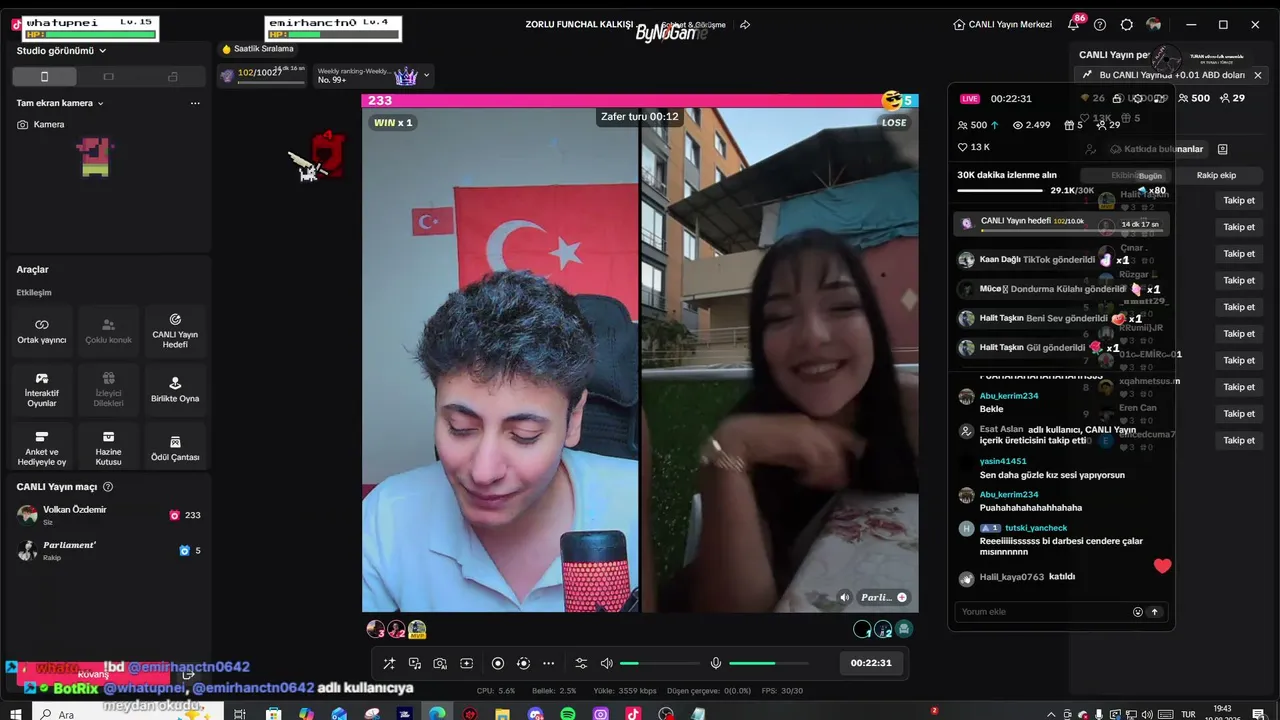The height and width of the screenshot is (720, 1280).
Task: Click the add button next to Parli... label
Action: point(901,598)
